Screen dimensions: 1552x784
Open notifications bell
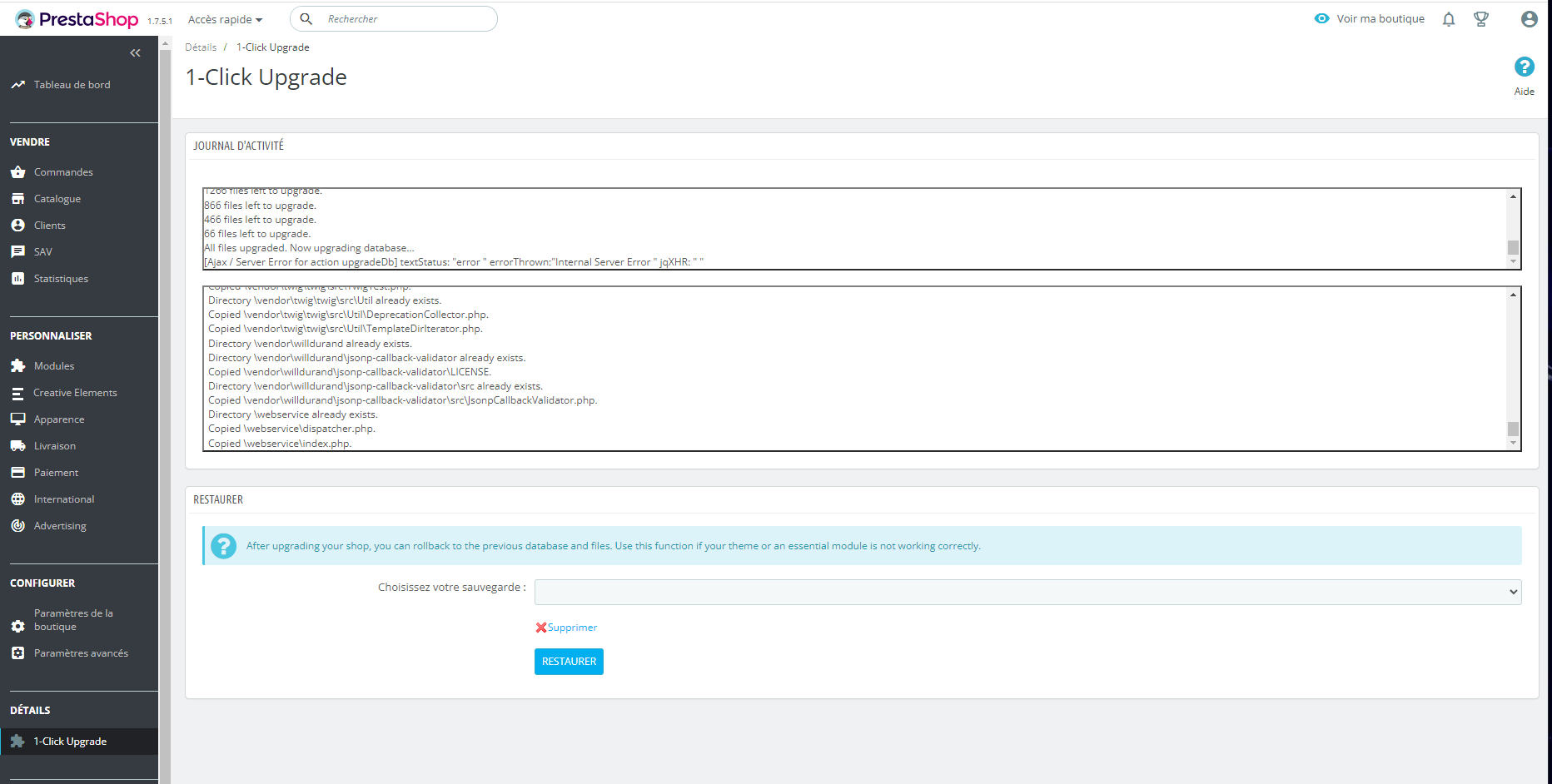click(x=1449, y=19)
